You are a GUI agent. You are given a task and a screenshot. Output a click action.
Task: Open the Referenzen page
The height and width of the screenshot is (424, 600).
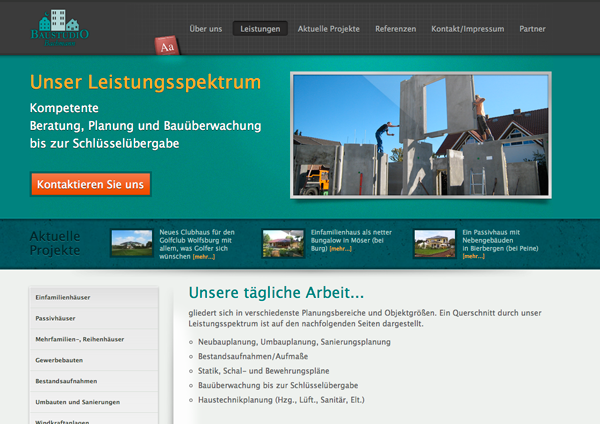pos(395,29)
